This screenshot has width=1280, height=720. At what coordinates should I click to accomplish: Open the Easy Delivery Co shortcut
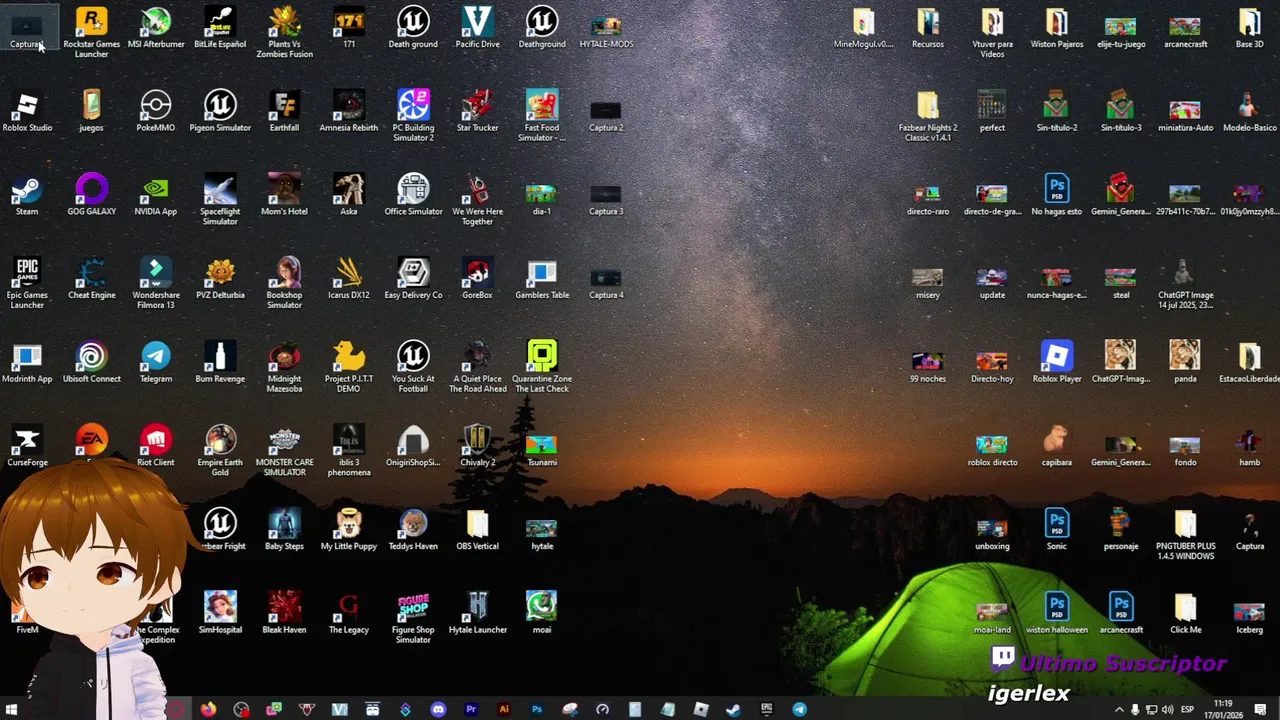[x=413, y=279]
